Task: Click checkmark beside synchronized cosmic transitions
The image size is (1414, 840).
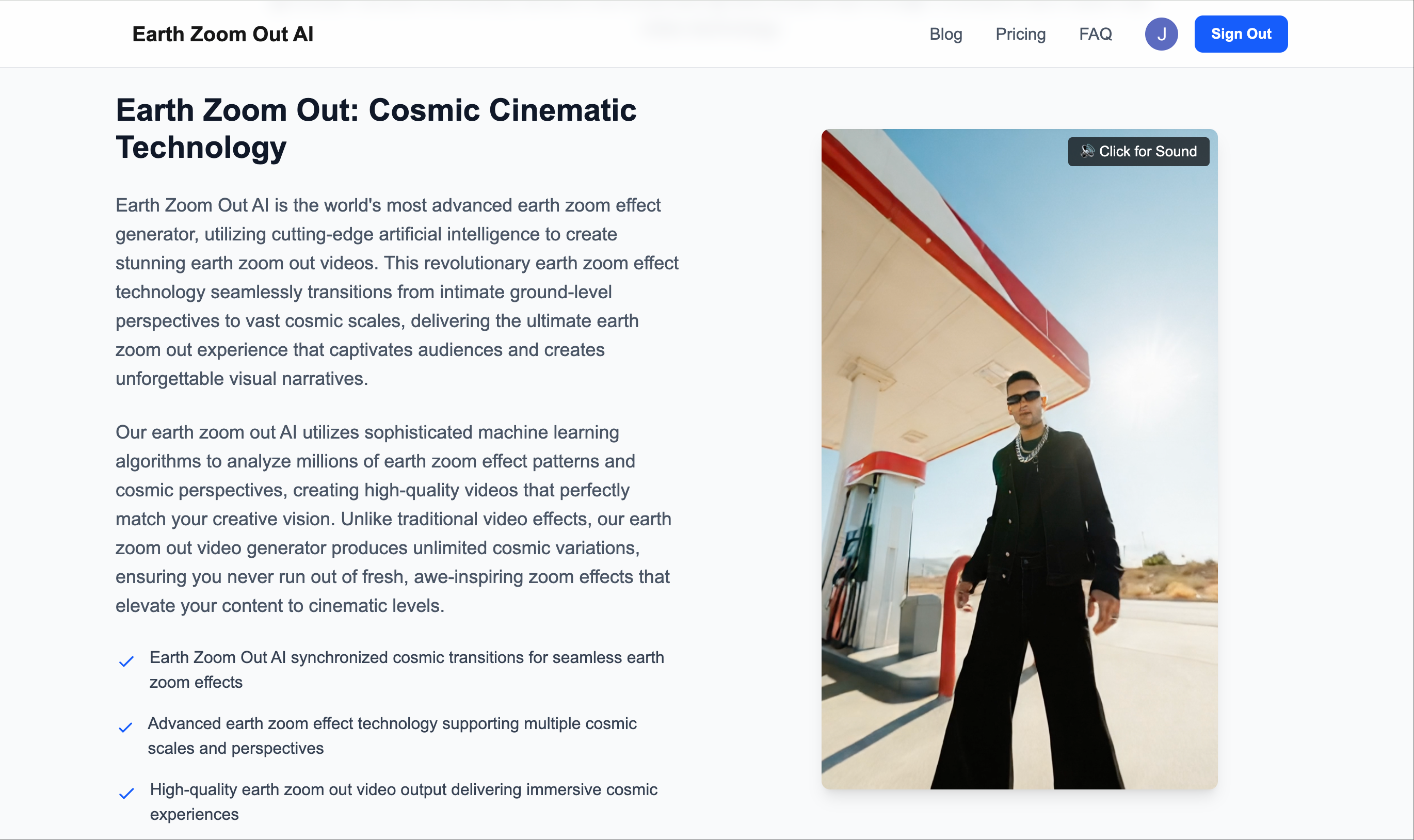Action: [126, 660]
